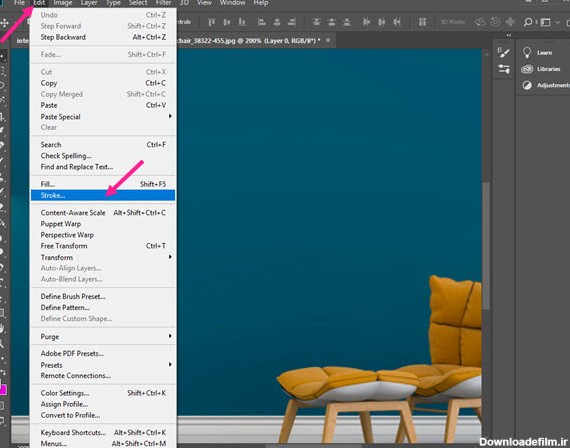Click the canvas scroll-up arrow
Viewport: 570px width, 448px height.
coord(486,55)
